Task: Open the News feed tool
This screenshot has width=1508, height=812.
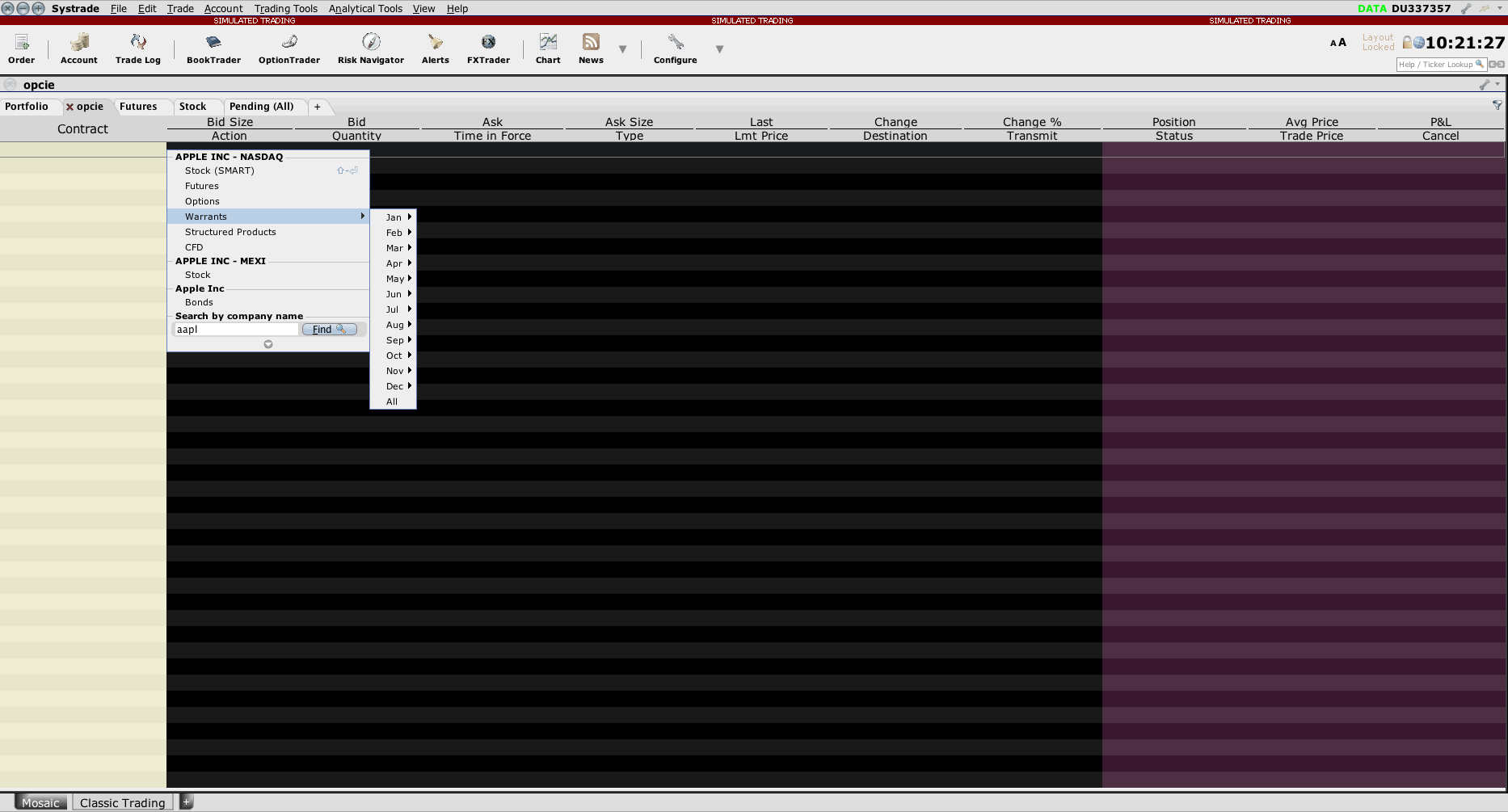Action: click(x=591, y=48)
